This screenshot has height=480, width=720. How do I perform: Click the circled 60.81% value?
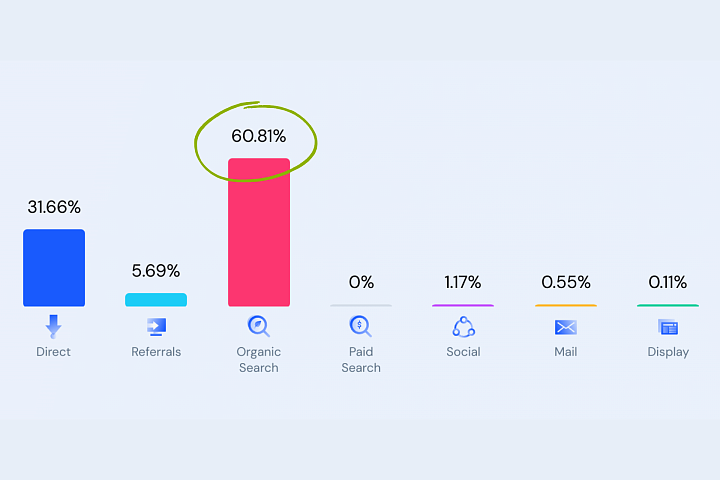point(259,136)
